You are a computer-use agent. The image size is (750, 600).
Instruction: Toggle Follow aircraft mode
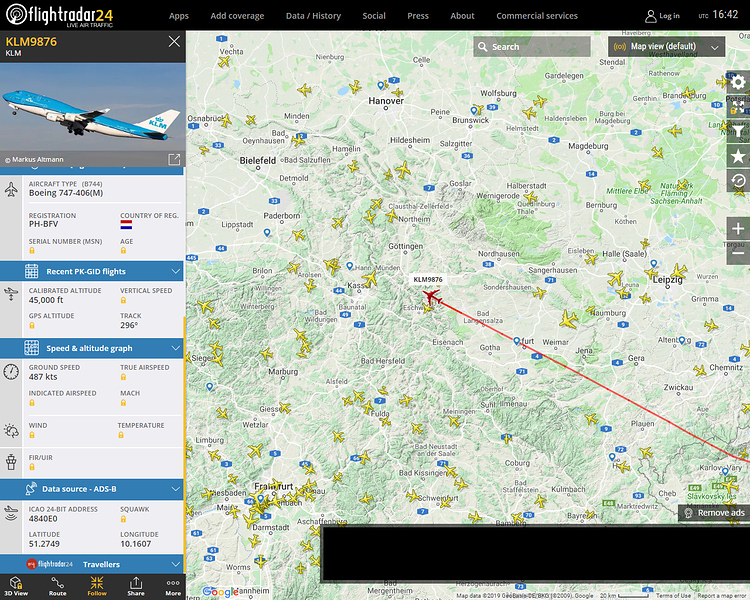tap(97, 587)
